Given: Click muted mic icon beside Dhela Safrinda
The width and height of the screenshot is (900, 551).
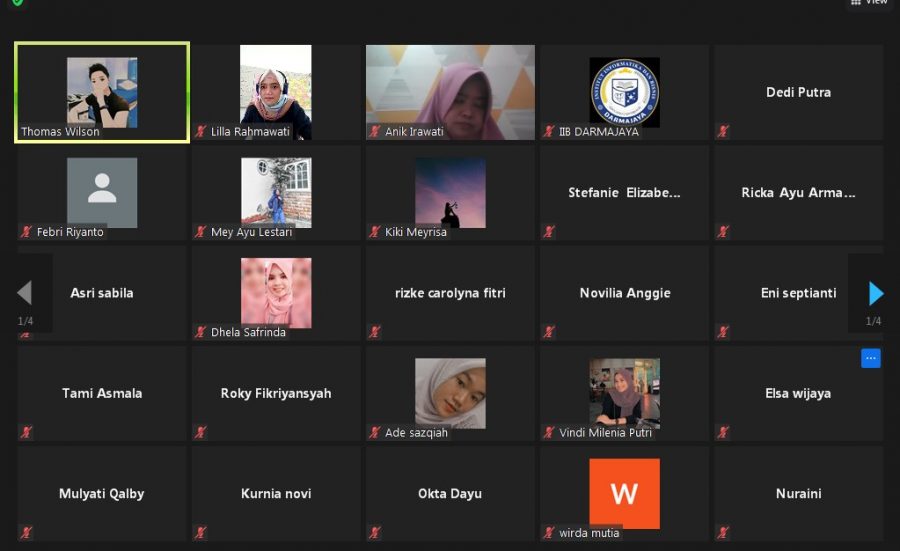Looking at the screenshot, I should pyautogui.click(x=200, y=332).
